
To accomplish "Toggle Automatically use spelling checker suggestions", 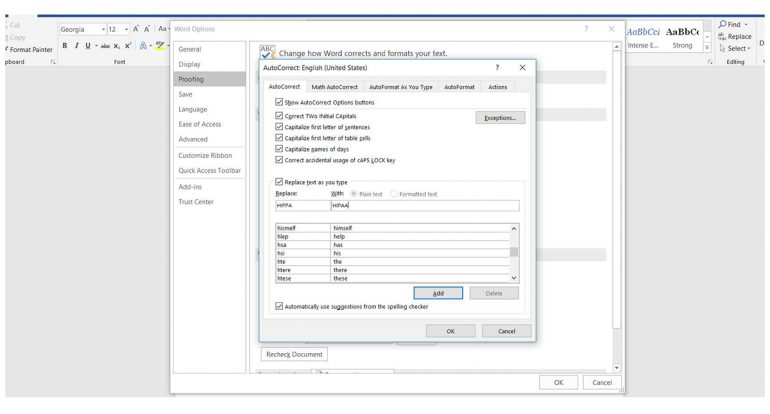I will (x=279, y=306).
